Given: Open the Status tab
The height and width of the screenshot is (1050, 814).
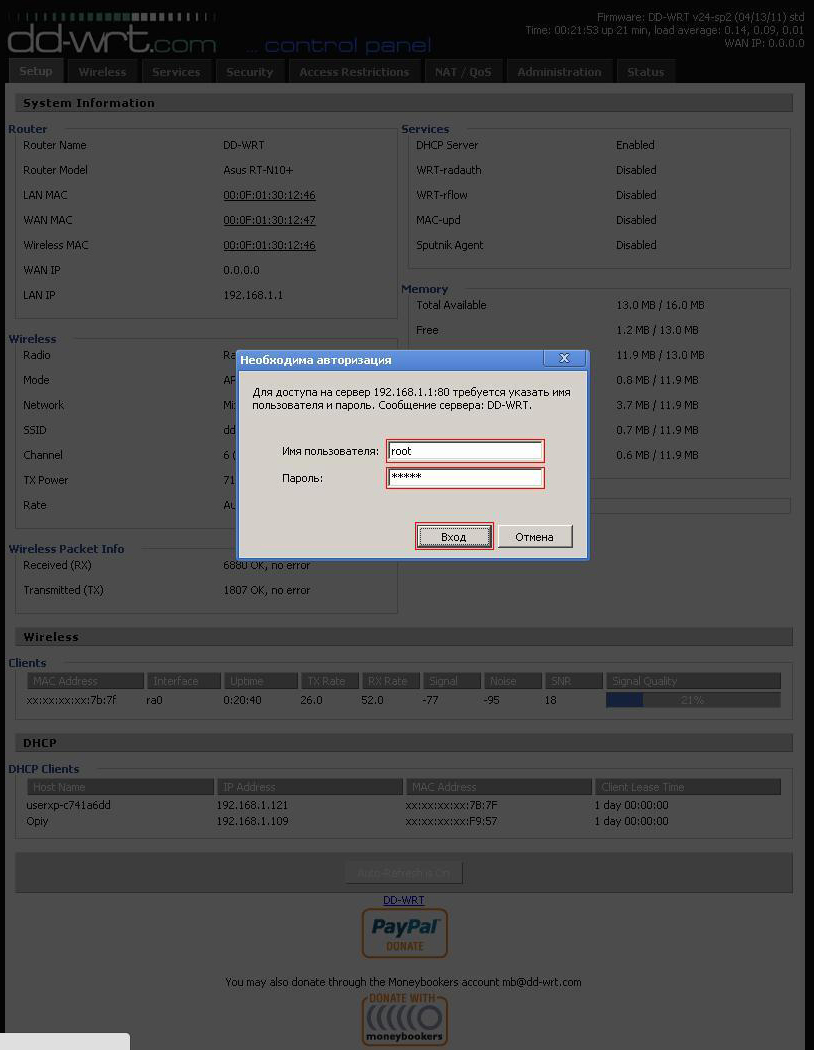Looking at the screenshot, I should point(645,72).
